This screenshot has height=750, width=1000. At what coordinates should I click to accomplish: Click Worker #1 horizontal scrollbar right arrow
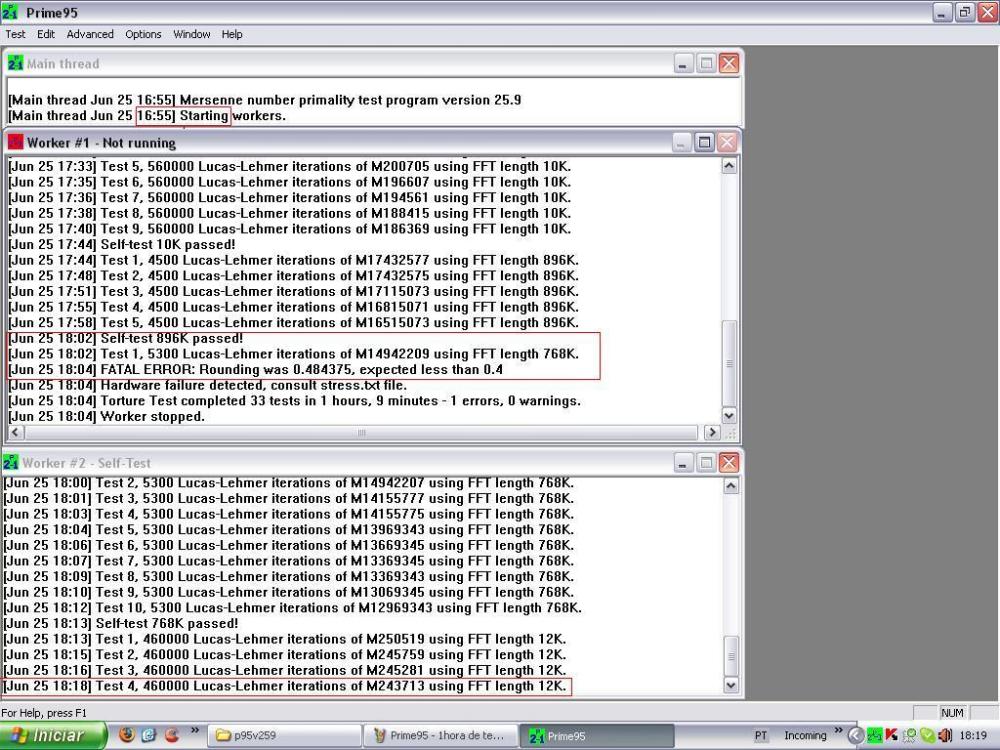pyautogui.click(x=713, y=433)
